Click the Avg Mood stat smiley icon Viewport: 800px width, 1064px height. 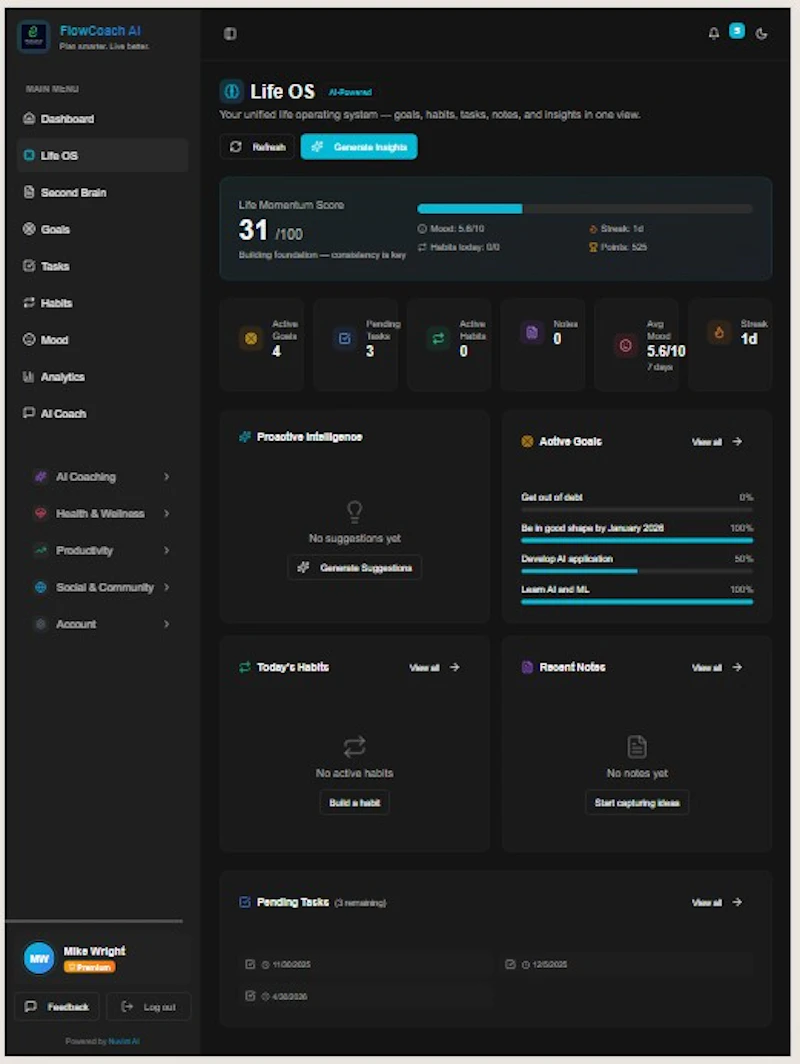tap(626, 345)
